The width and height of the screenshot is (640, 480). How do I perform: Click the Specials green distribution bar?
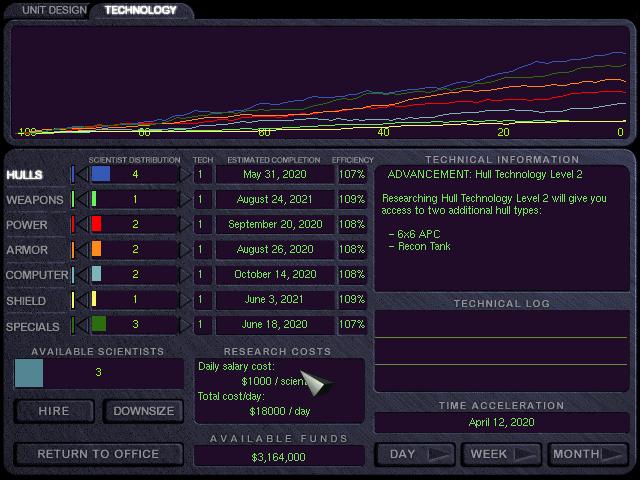99,324
